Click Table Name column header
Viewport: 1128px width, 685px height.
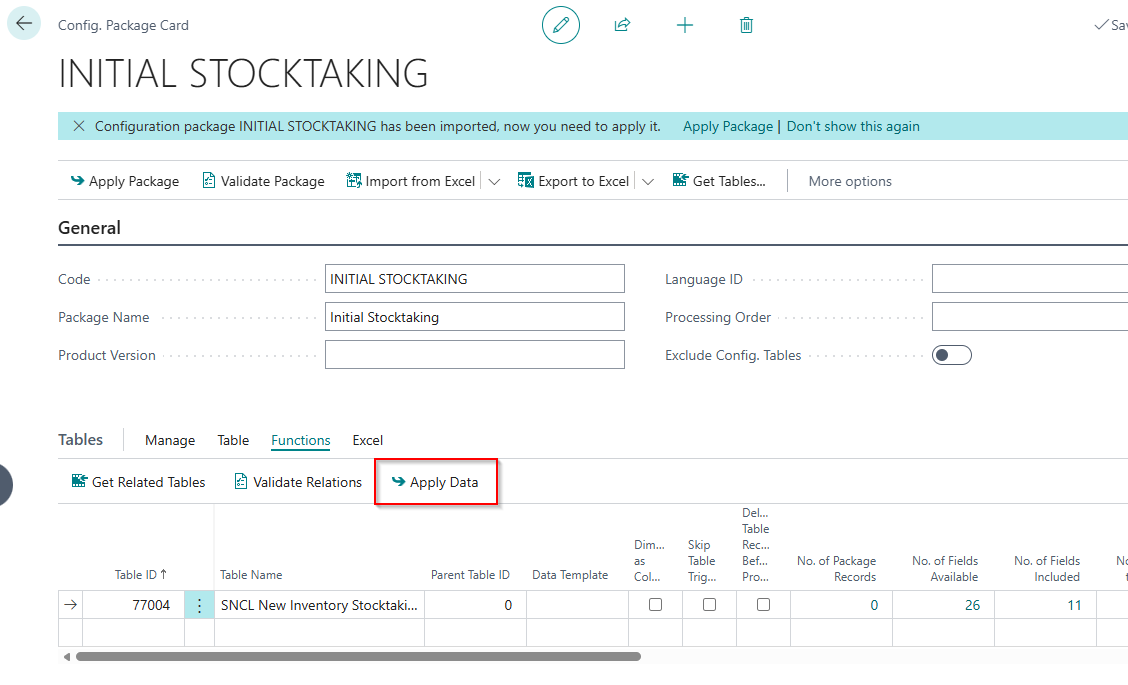(251, 574)
